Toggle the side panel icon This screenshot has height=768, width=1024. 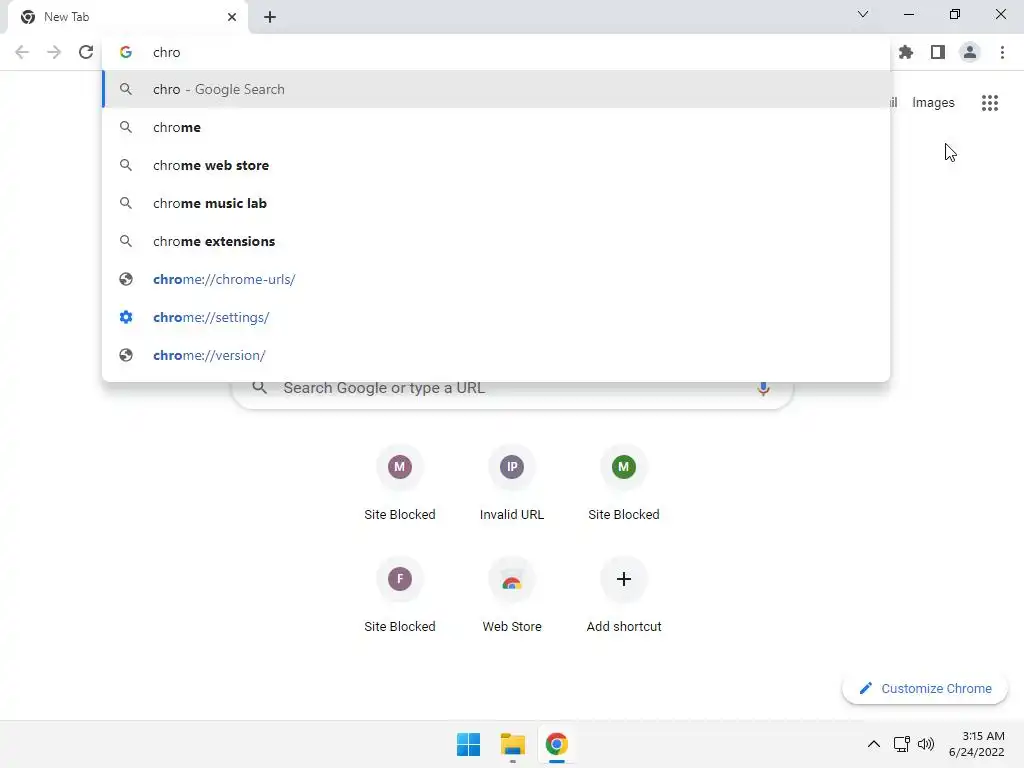pos(938,52)
